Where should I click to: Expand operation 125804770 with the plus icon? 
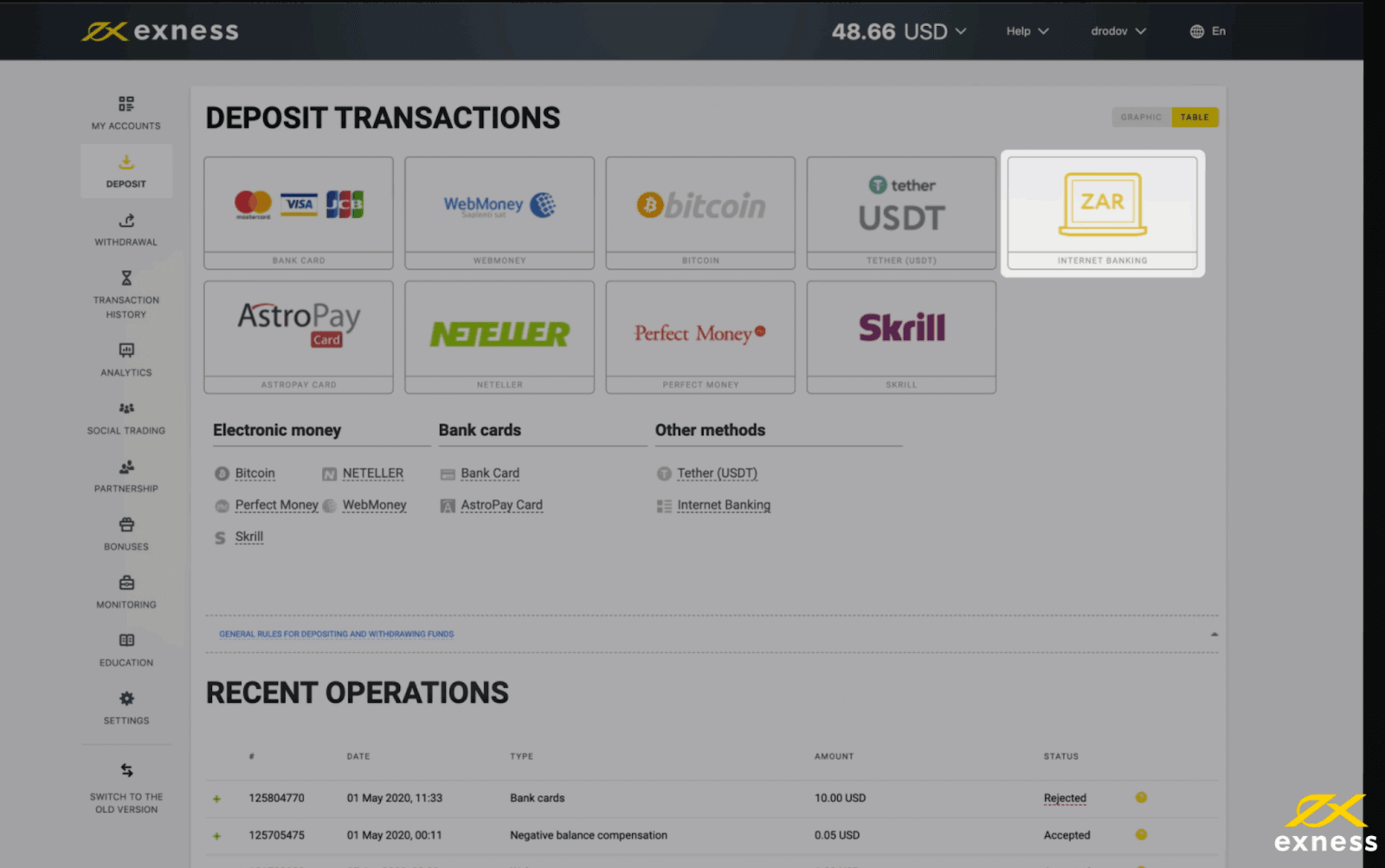point(216,799)
